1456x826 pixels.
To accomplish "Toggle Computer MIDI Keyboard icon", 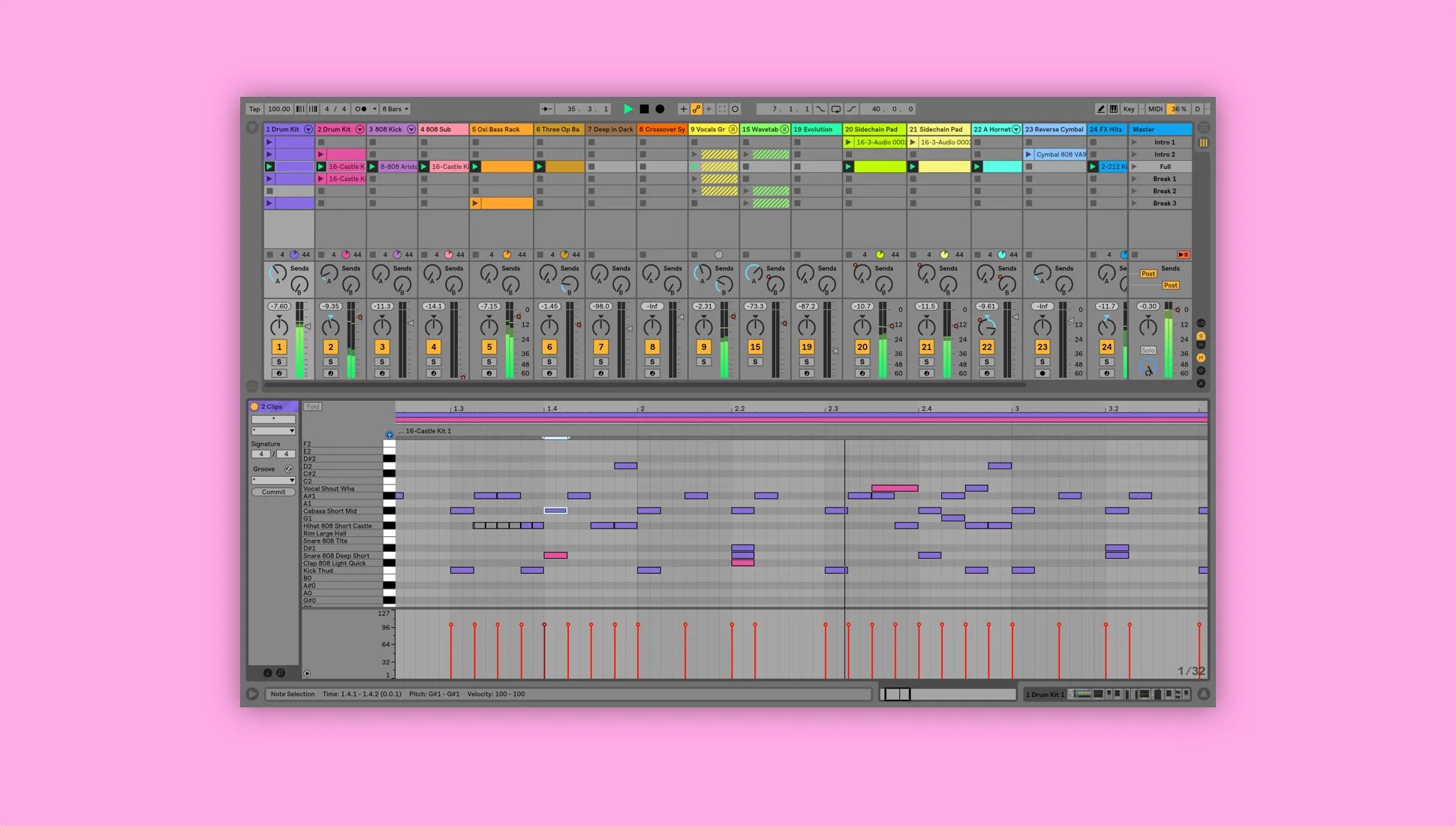I will (1114, 109).
